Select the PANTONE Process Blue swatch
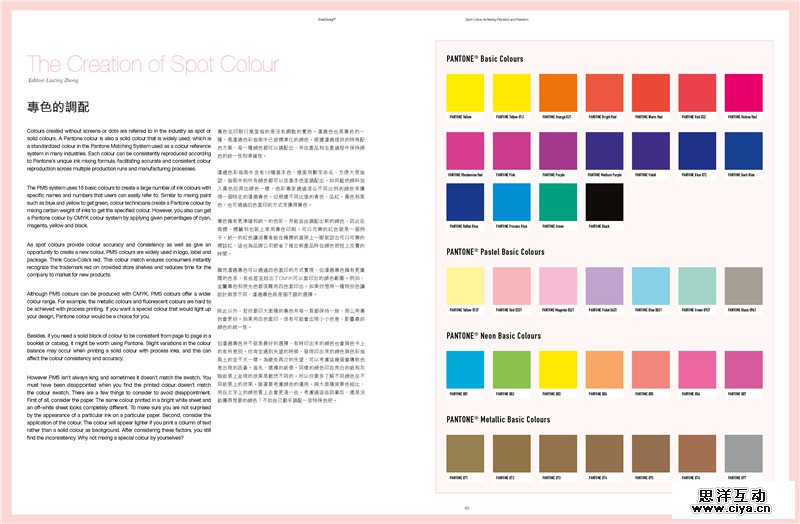This screenshot has width=800, height=524. point(511,202)
